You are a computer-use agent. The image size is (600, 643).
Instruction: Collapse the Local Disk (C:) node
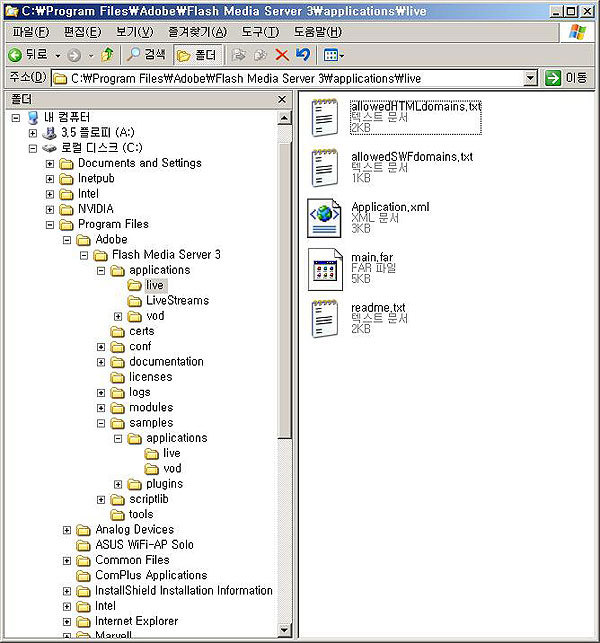click(x=32, y=148)
